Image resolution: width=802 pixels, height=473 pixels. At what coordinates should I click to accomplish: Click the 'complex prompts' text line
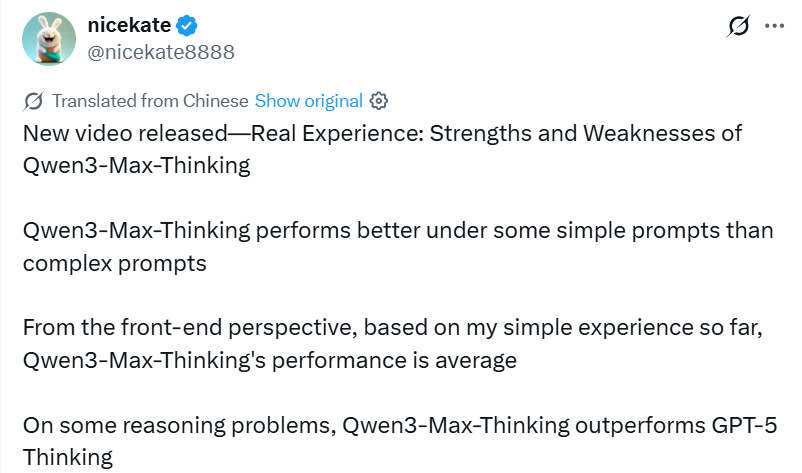tap(114, 263)
